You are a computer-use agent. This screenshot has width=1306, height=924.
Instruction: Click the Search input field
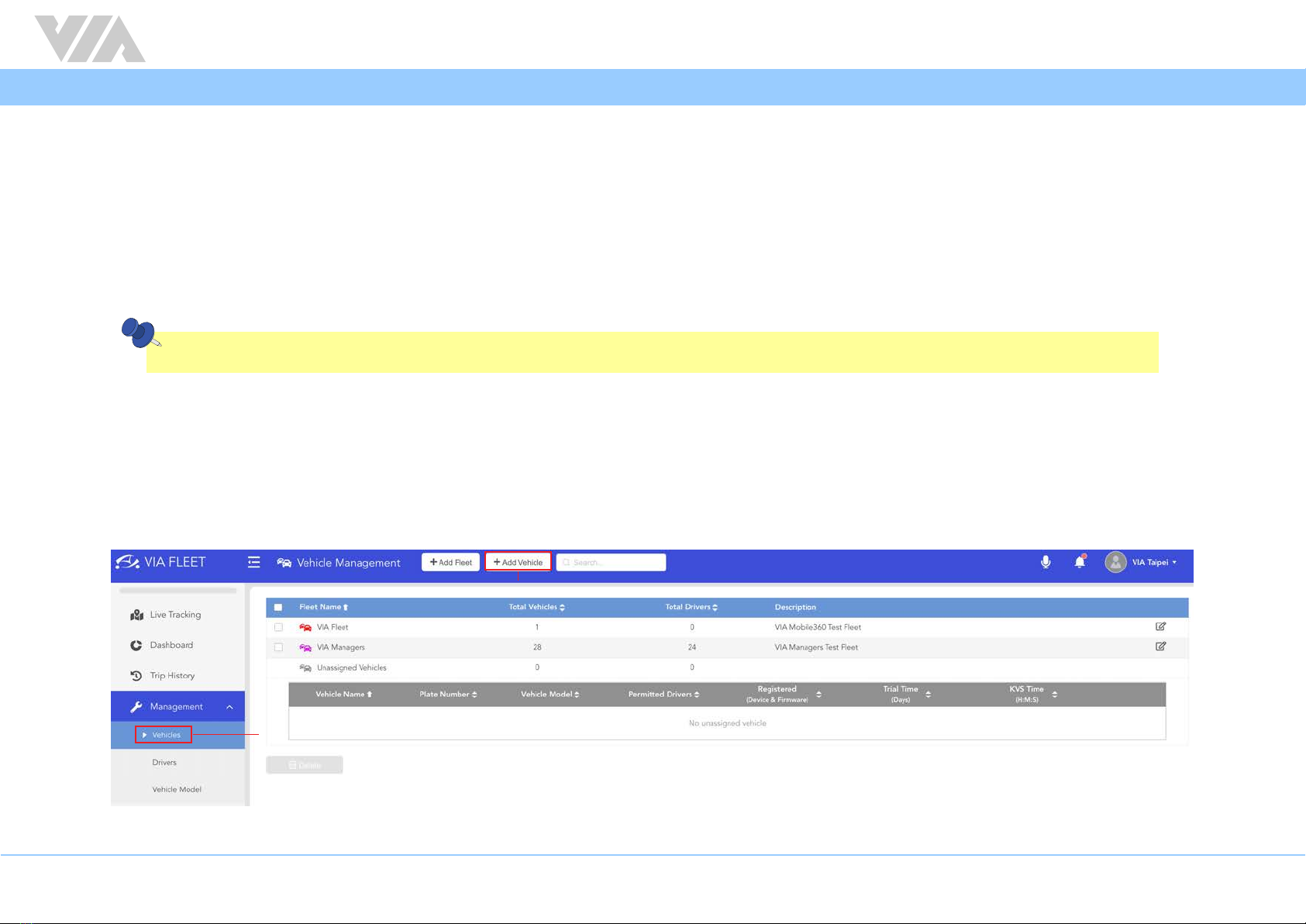click(611, 562)
